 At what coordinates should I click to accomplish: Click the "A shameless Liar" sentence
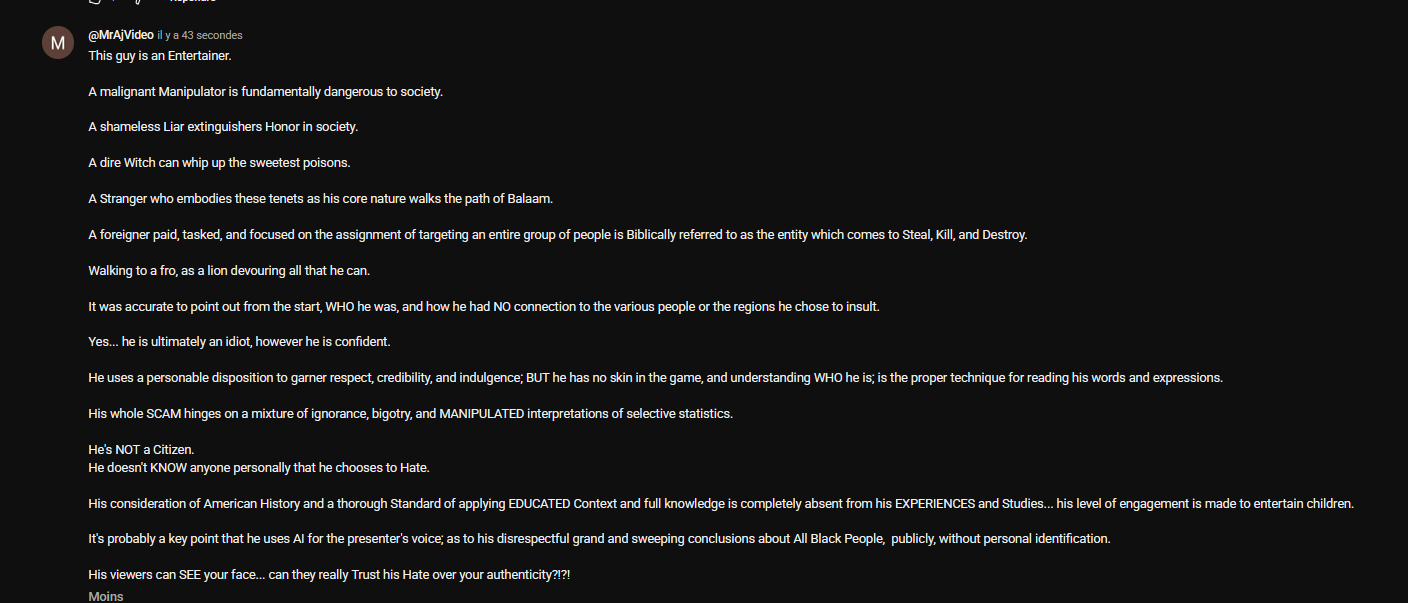click(x=223, y=127)
